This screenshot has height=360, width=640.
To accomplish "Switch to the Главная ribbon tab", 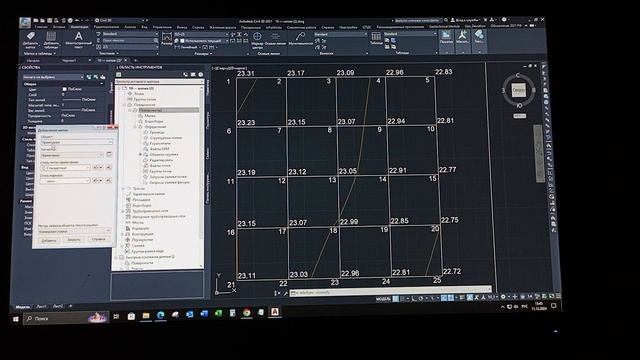I will (x=41, y=27).
